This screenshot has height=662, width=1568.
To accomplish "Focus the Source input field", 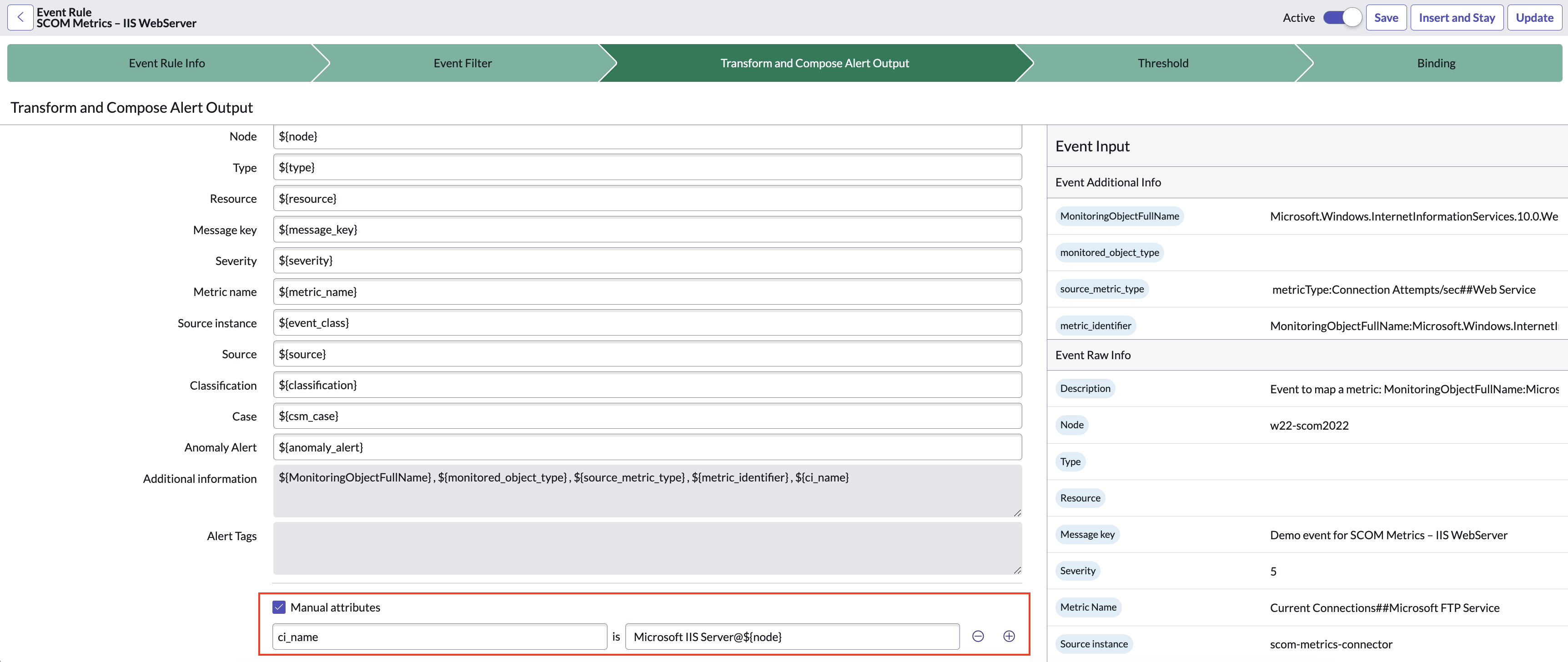I will point(647,354).
